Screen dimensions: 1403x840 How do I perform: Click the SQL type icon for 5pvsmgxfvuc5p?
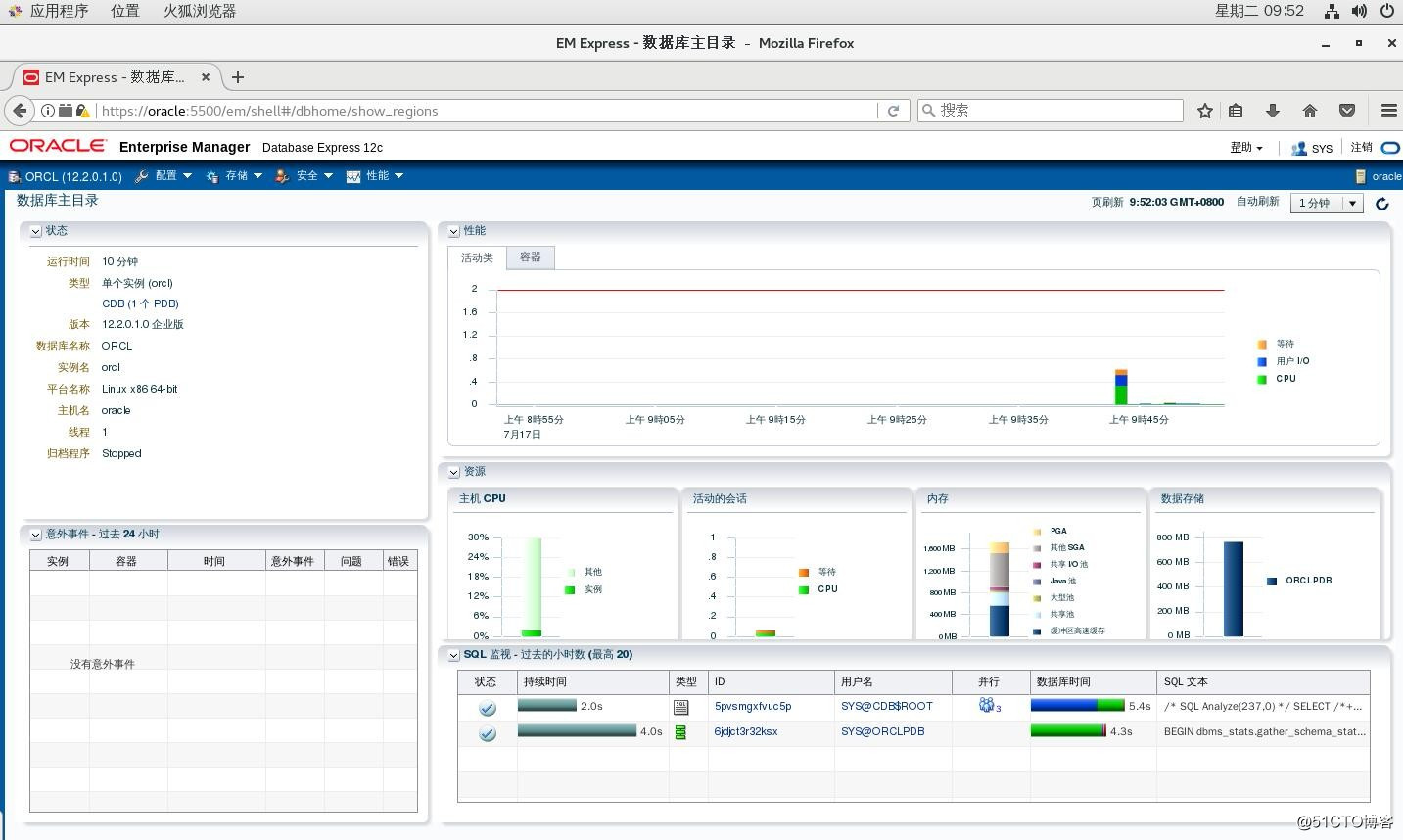click(681, 707)
